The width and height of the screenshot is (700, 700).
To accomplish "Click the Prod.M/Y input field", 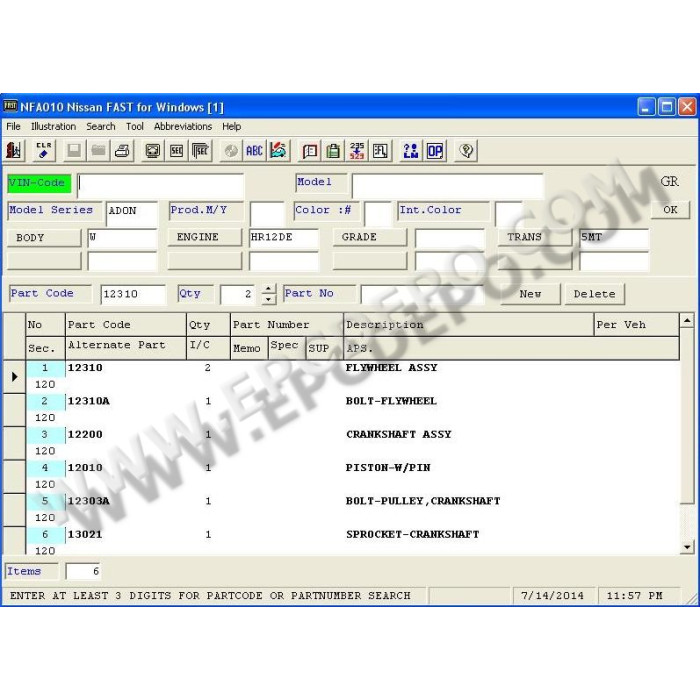I will pos(267,213).
